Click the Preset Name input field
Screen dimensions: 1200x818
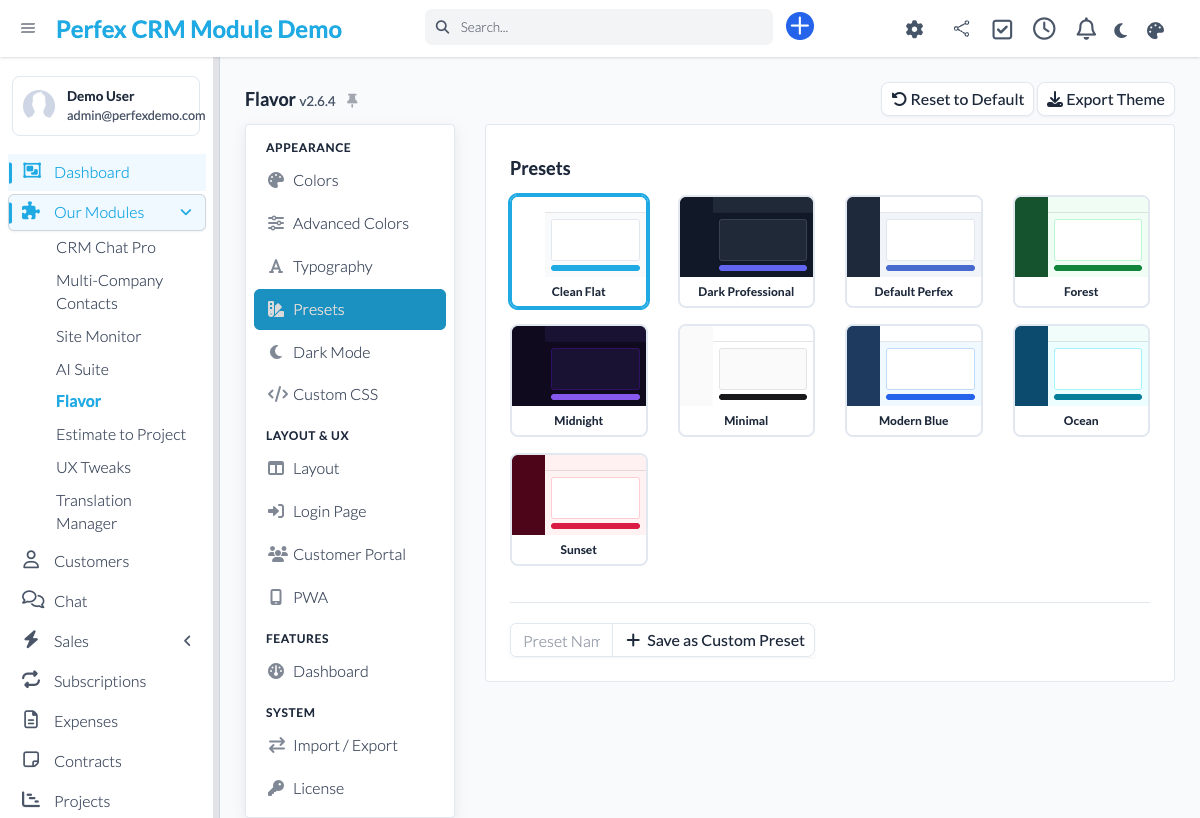point(561,641)
